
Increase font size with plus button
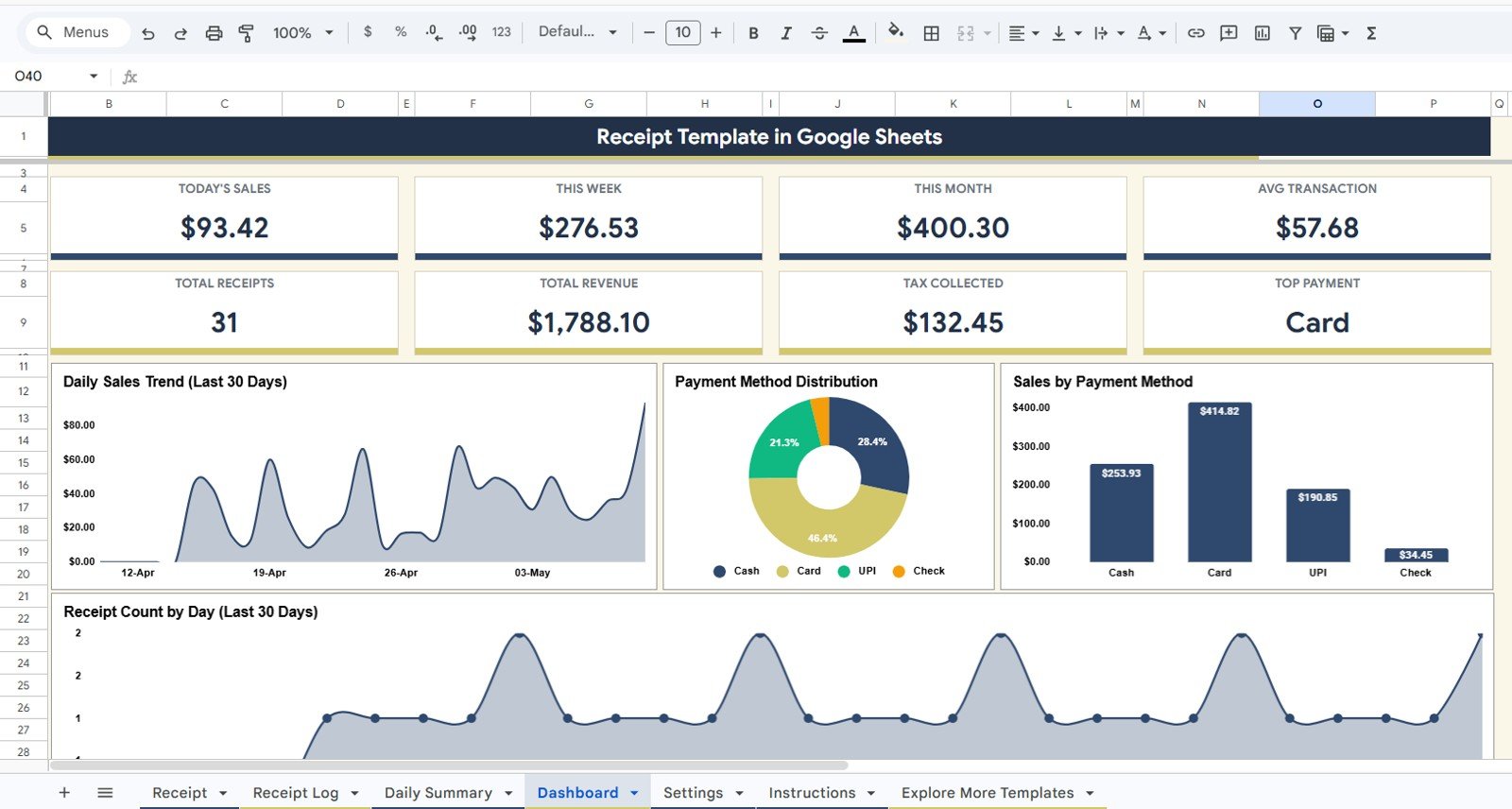716,33
